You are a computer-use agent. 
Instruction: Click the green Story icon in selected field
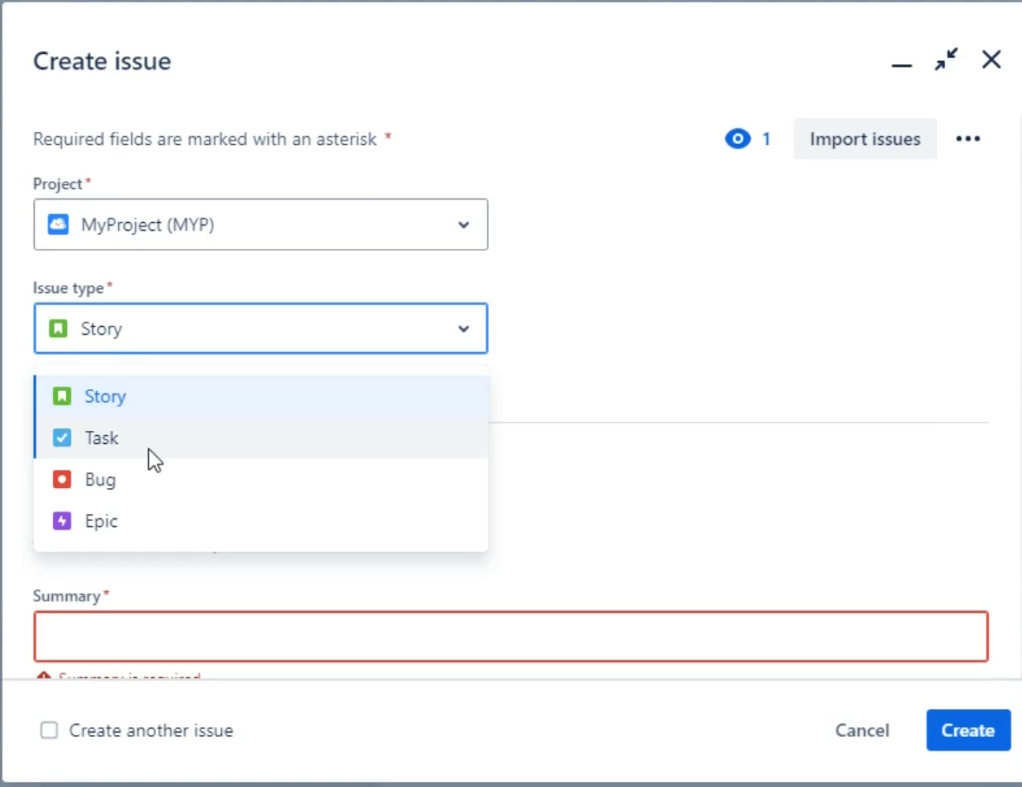click(x=58, y=328)
